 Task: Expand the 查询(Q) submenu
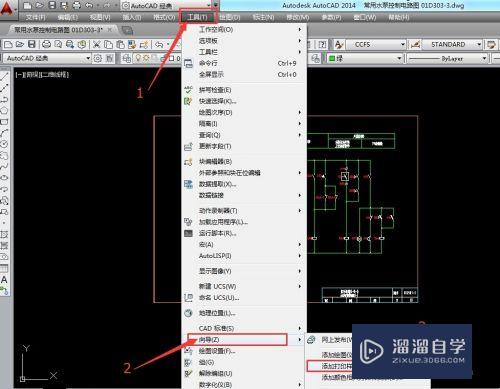244,135
